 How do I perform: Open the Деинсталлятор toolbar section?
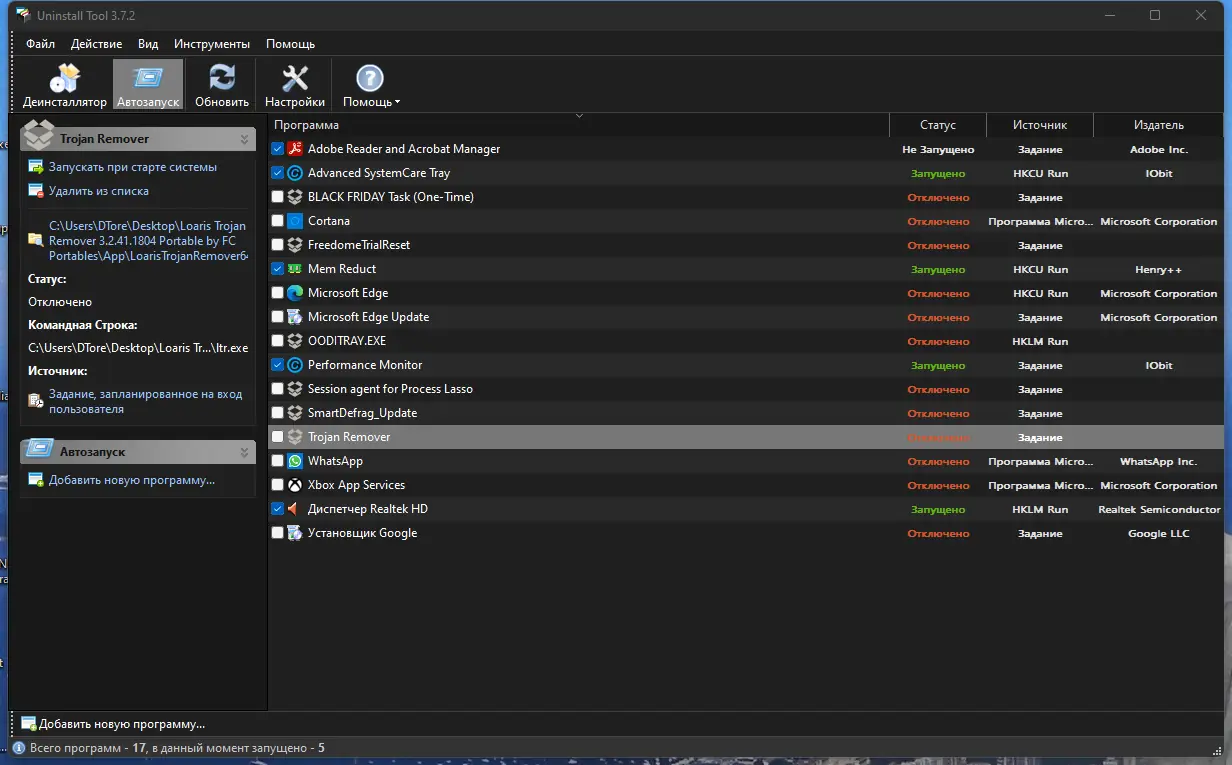coord(65,85)
